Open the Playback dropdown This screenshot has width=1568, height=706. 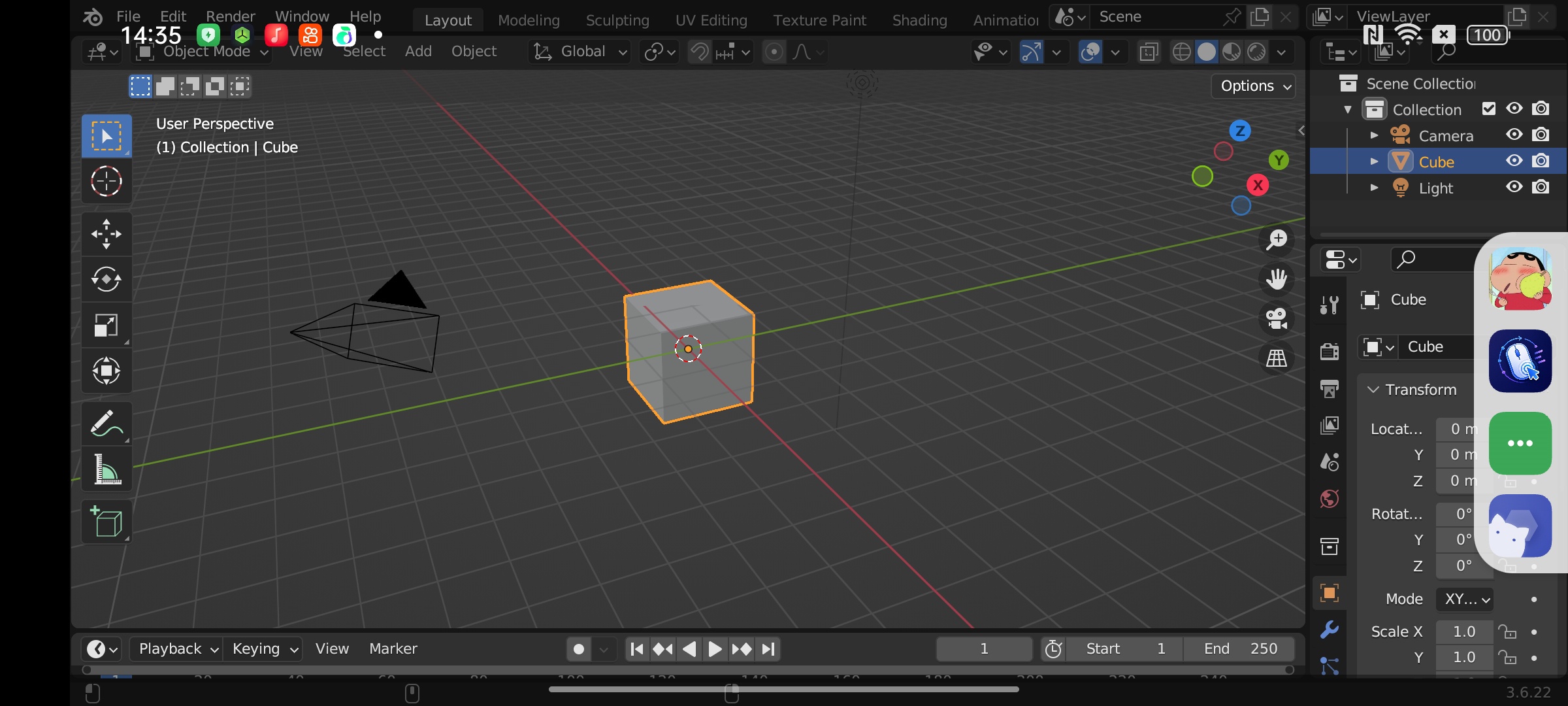176,649
